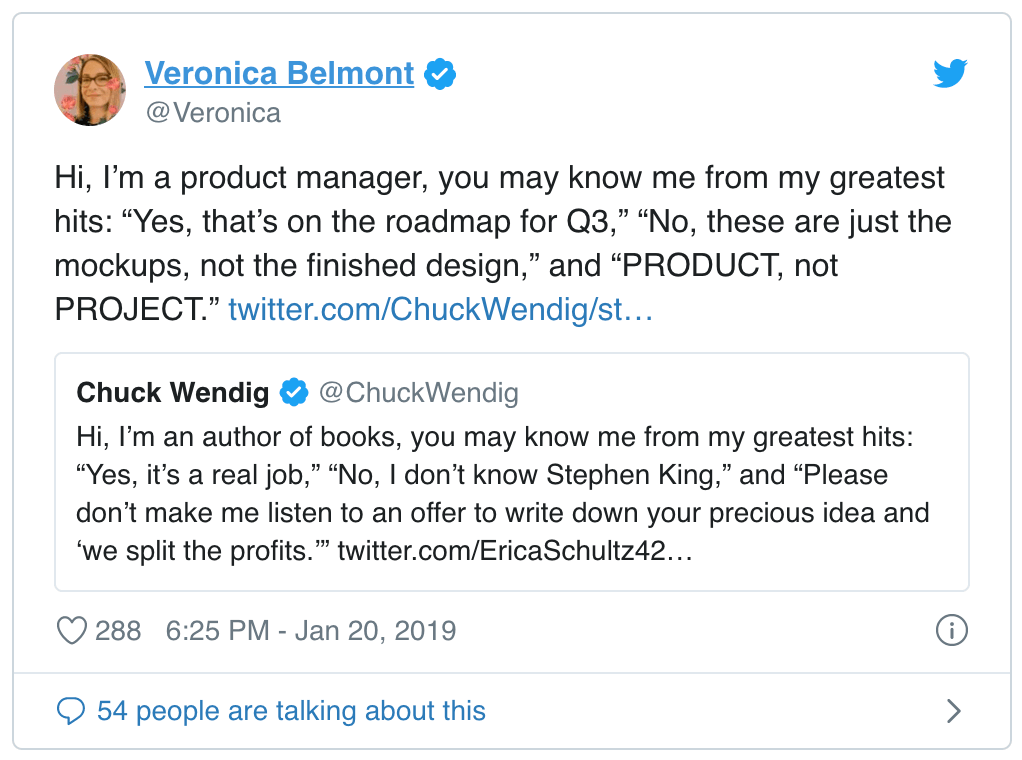Click the main tweet text about product manager
This screenshot has height=760, width=1022.
[x=503, y=243]
